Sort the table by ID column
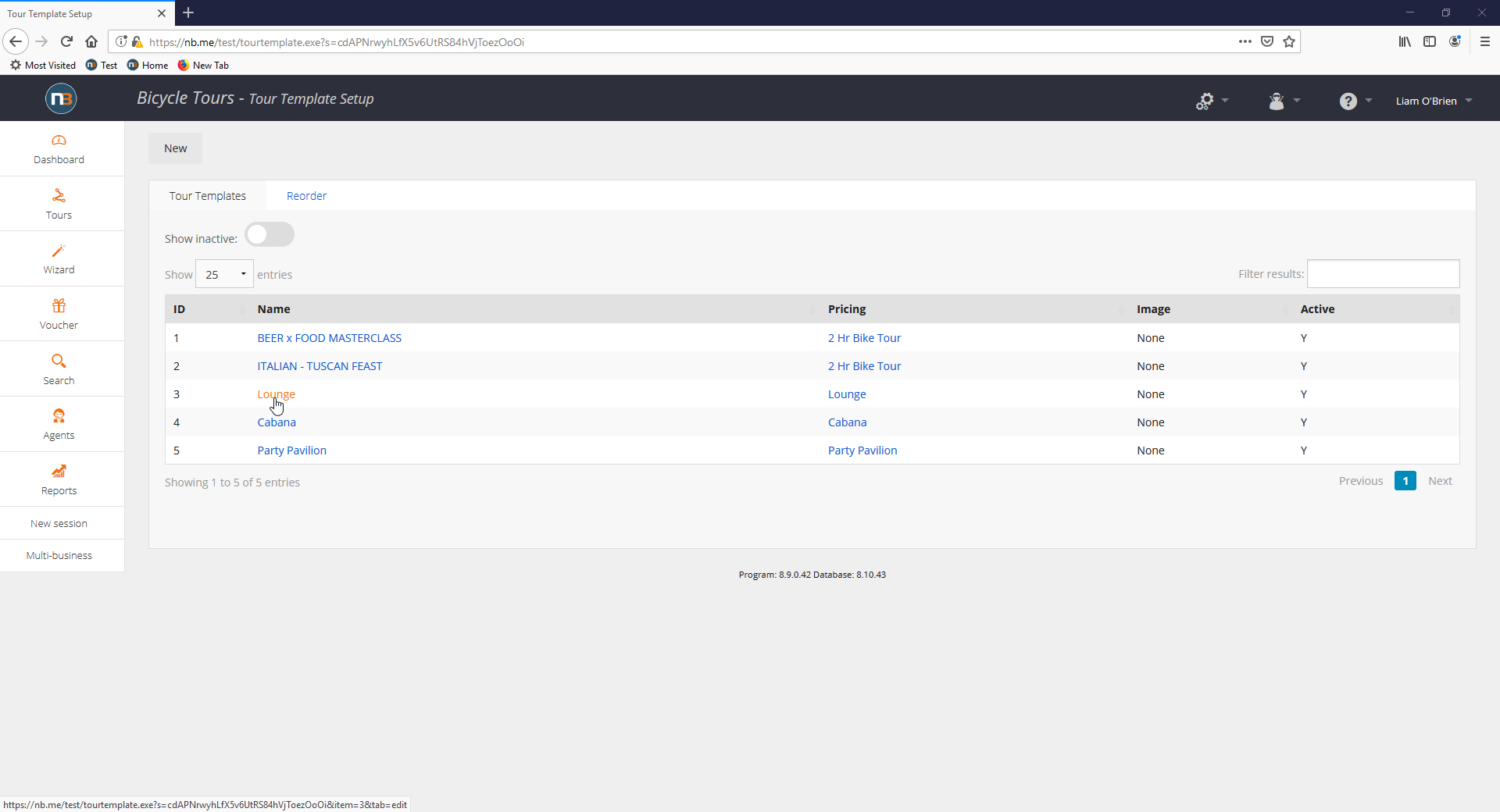The width and height of the screenshot is (1500, 812). 207,309
